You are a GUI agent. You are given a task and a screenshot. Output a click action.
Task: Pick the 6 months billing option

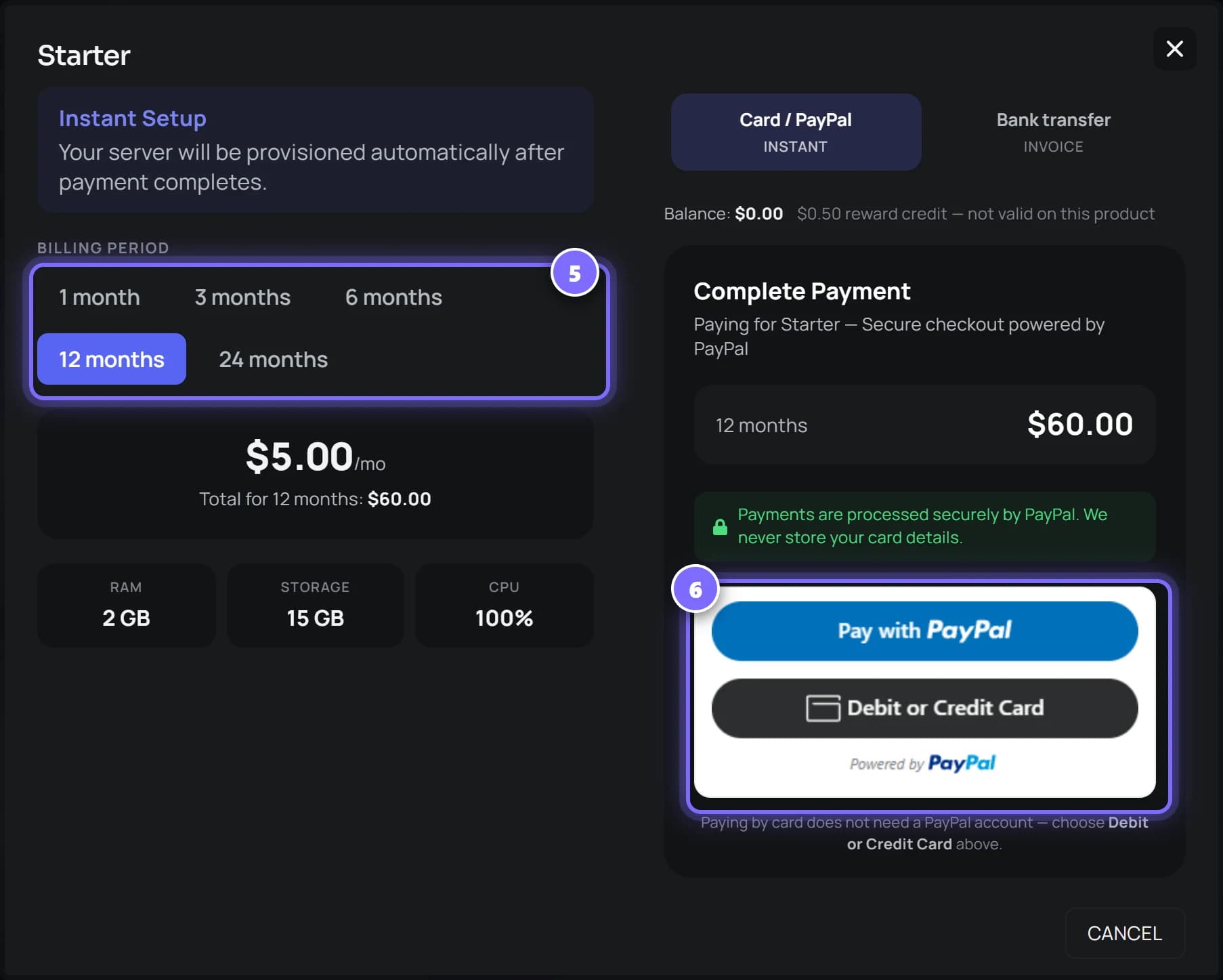click(393, 297)
